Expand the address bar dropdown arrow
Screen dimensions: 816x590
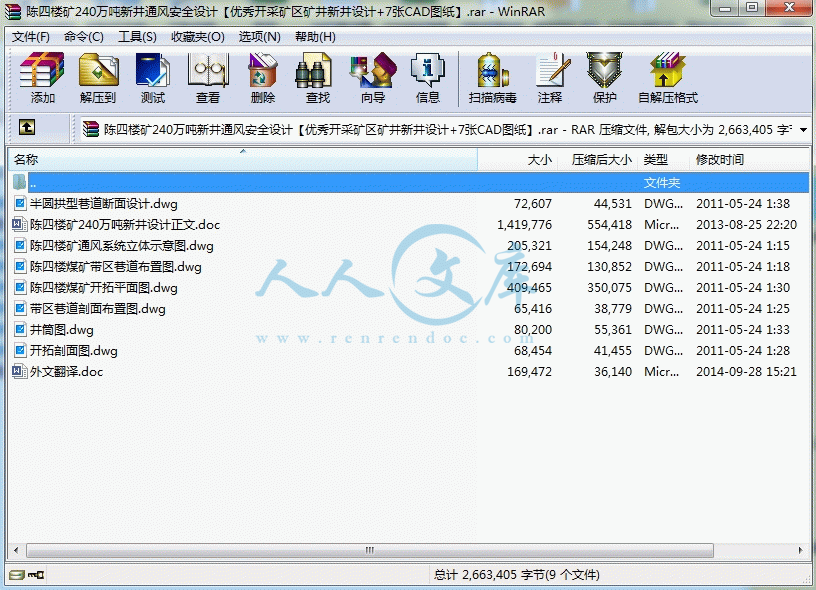click(804, 130)
